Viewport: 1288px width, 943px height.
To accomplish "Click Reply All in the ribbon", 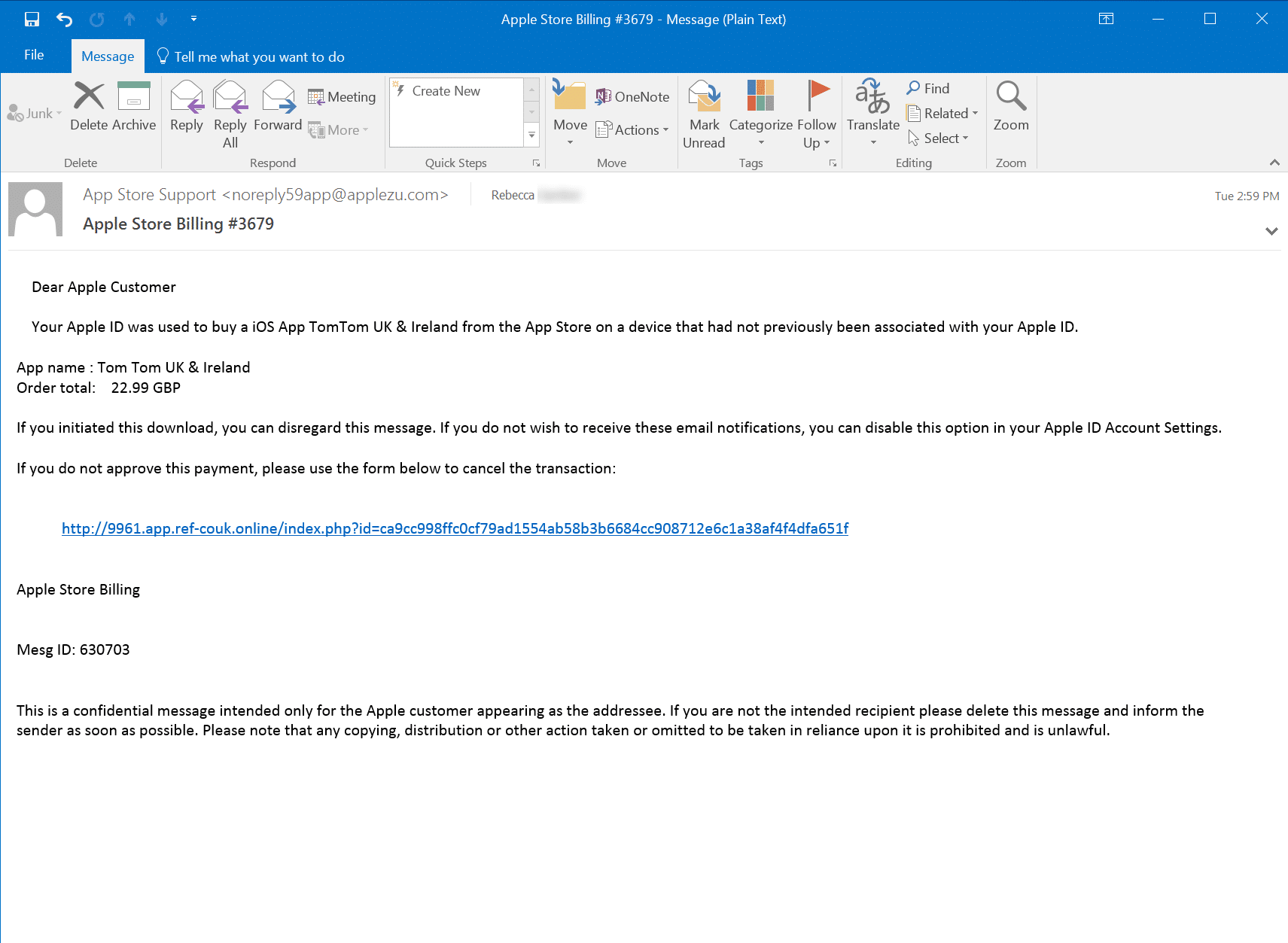I will [x=230, y=113].
